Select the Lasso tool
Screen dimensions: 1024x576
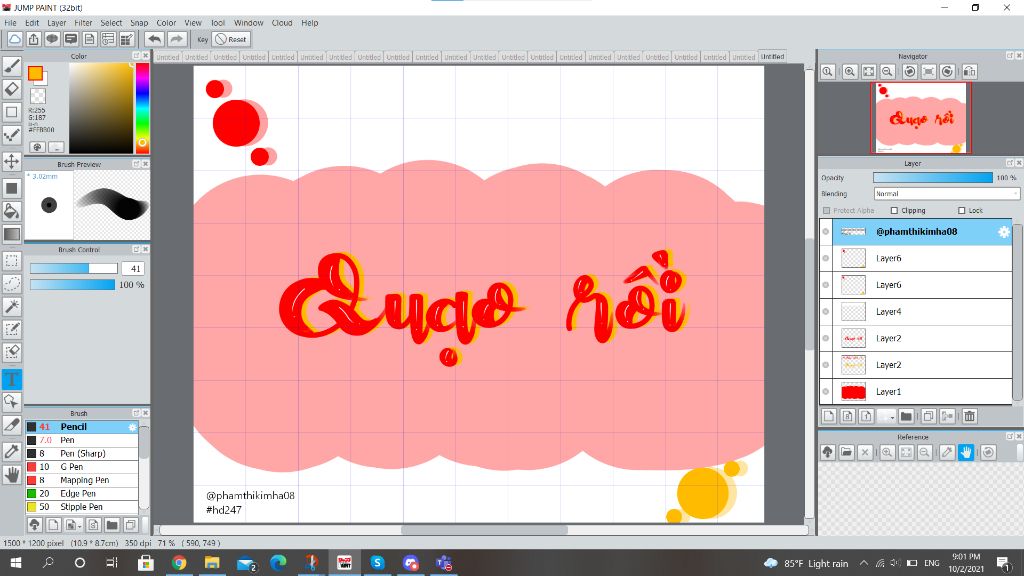[x=12, y=283]
